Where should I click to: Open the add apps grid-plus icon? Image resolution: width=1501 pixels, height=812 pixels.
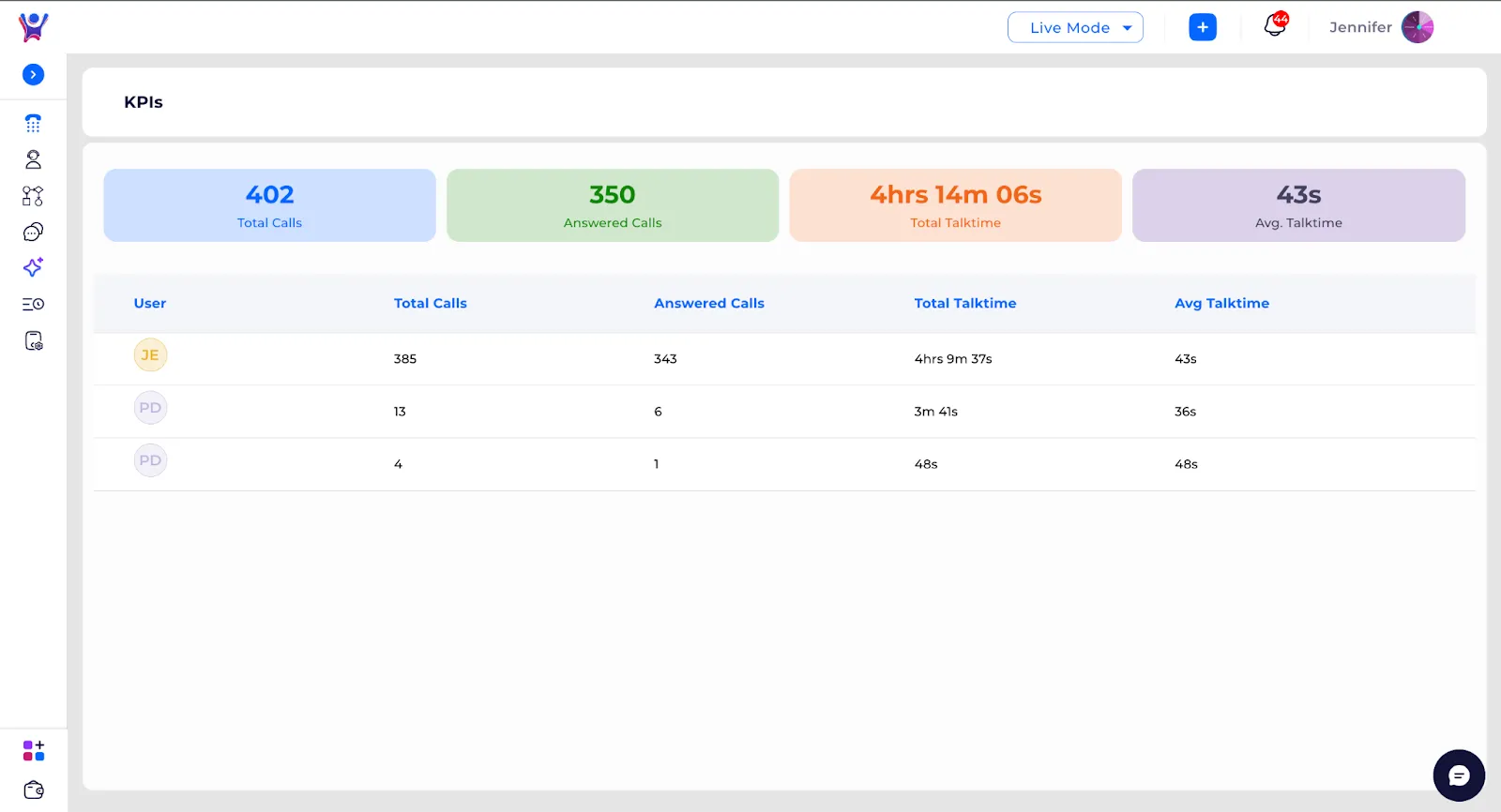34,750
